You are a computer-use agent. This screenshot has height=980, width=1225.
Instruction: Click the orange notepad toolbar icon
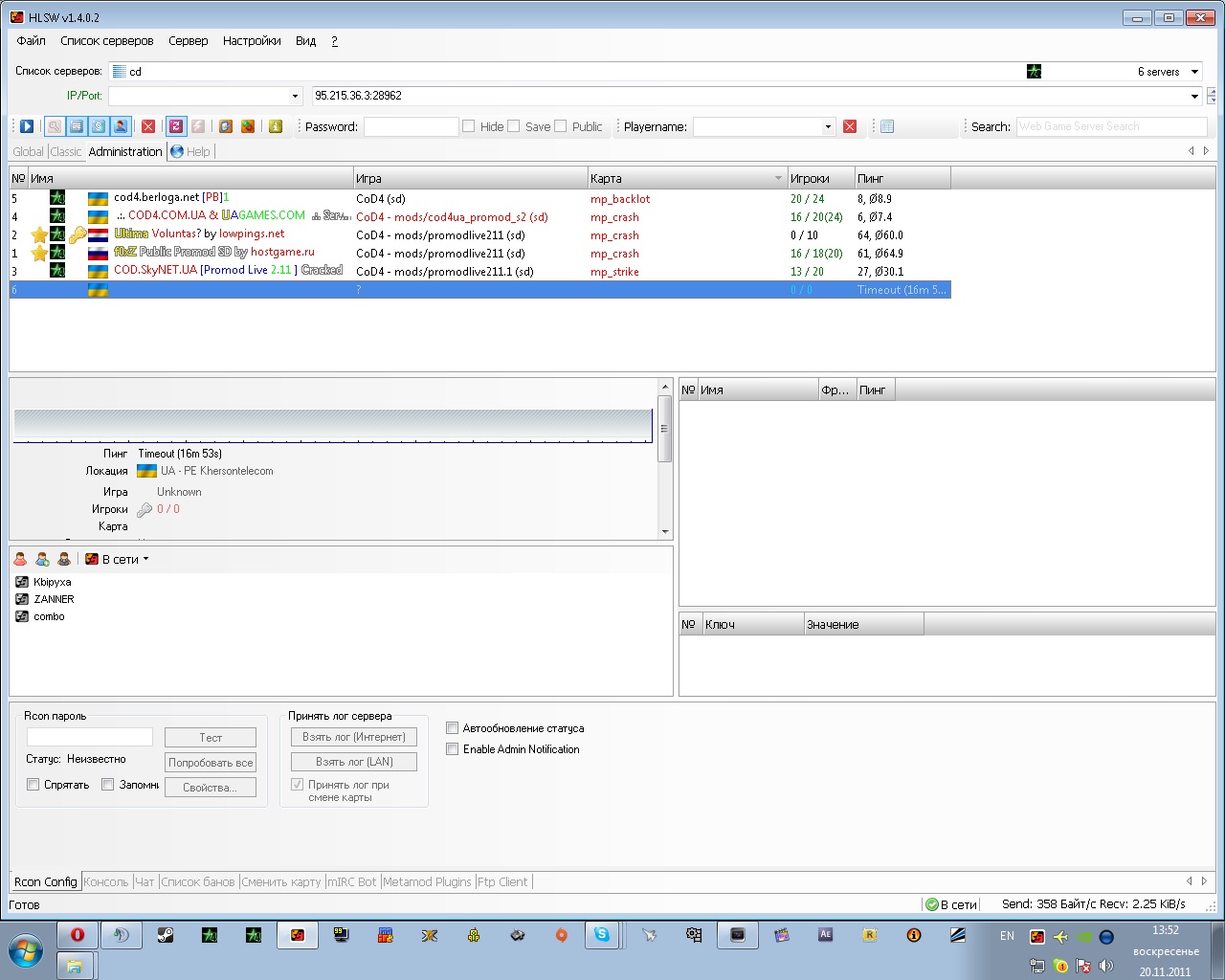click(226, 126)
